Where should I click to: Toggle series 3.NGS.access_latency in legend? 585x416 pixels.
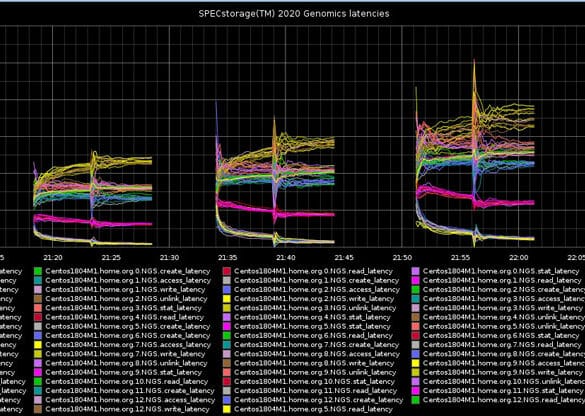coord(504,299)
